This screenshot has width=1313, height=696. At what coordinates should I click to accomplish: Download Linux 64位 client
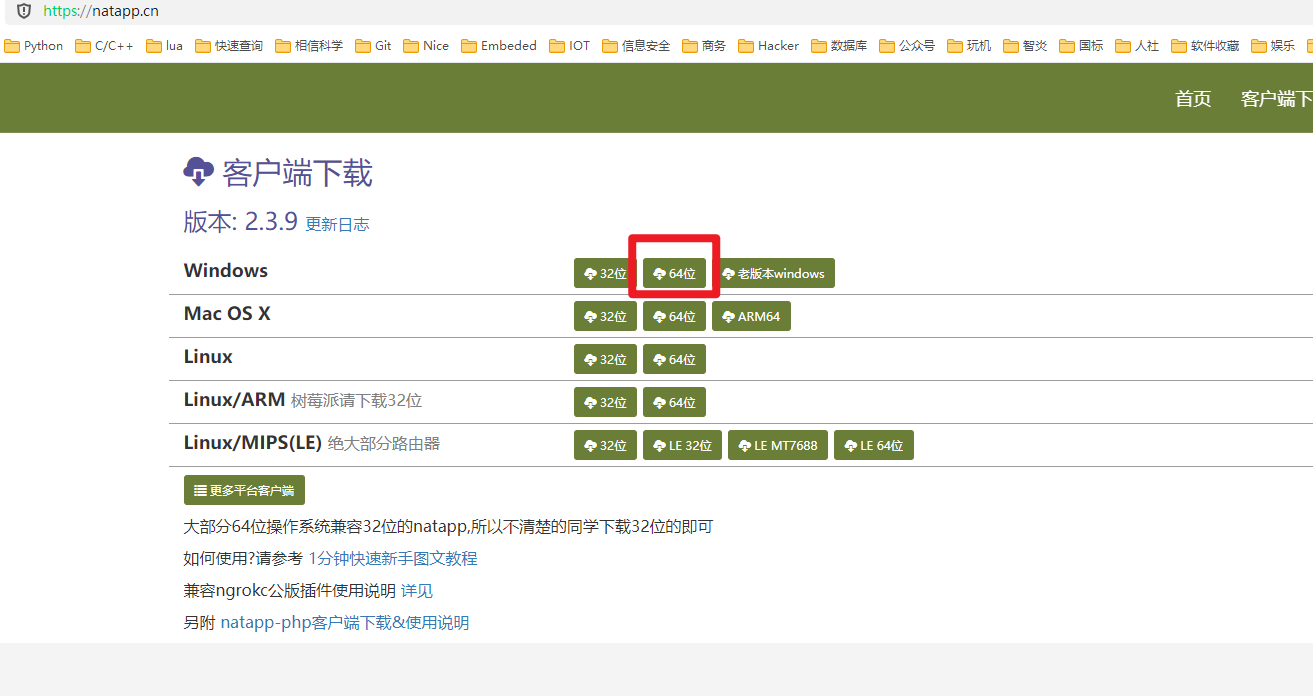675,359
